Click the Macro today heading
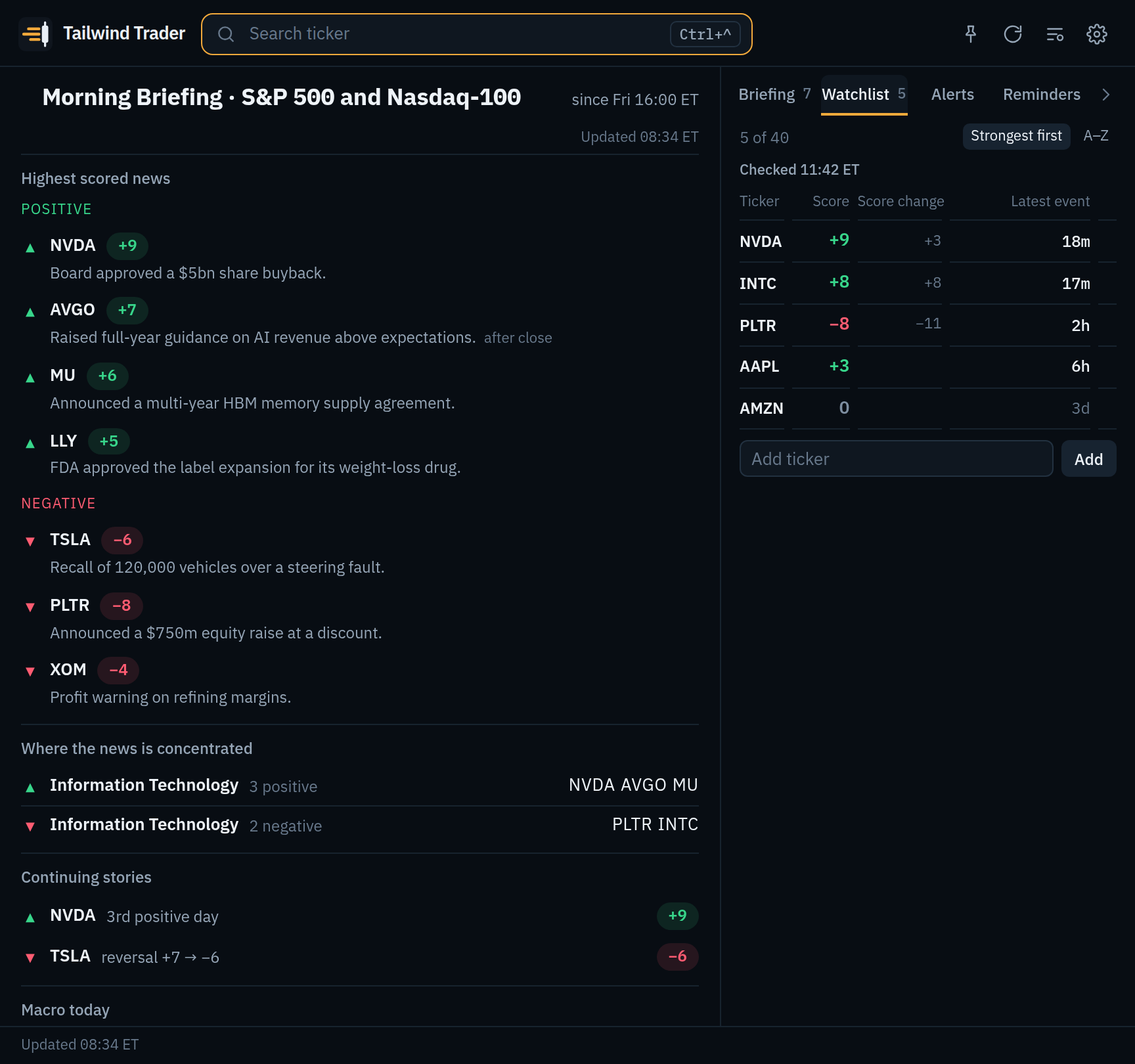 tap(65, 1010)
